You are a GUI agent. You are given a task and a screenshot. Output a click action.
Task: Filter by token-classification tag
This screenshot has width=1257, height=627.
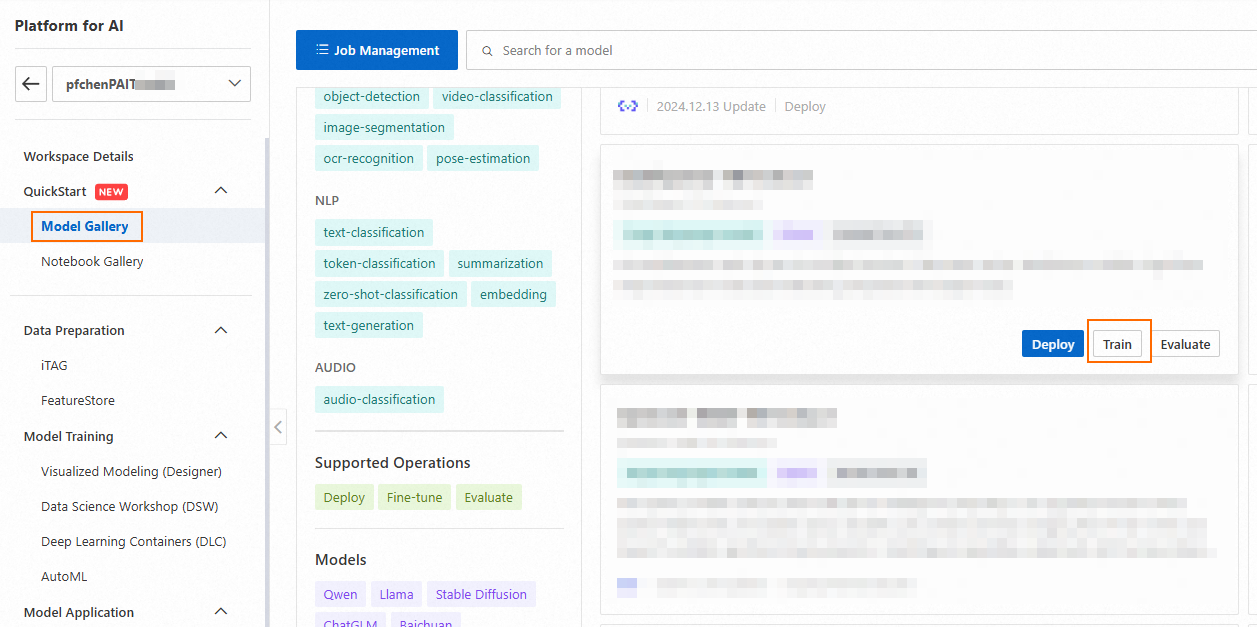click(x=380, y=263)
